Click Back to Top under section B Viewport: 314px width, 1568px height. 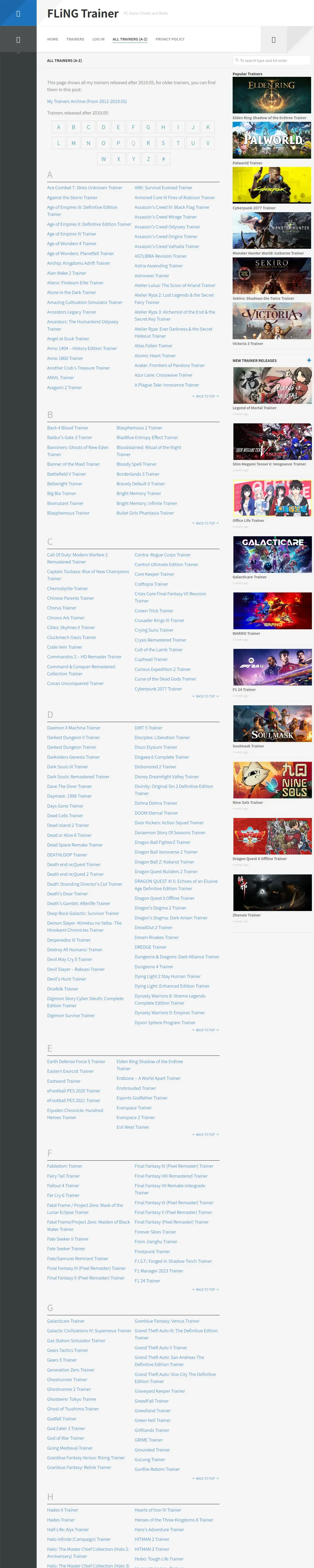(205, 523)
